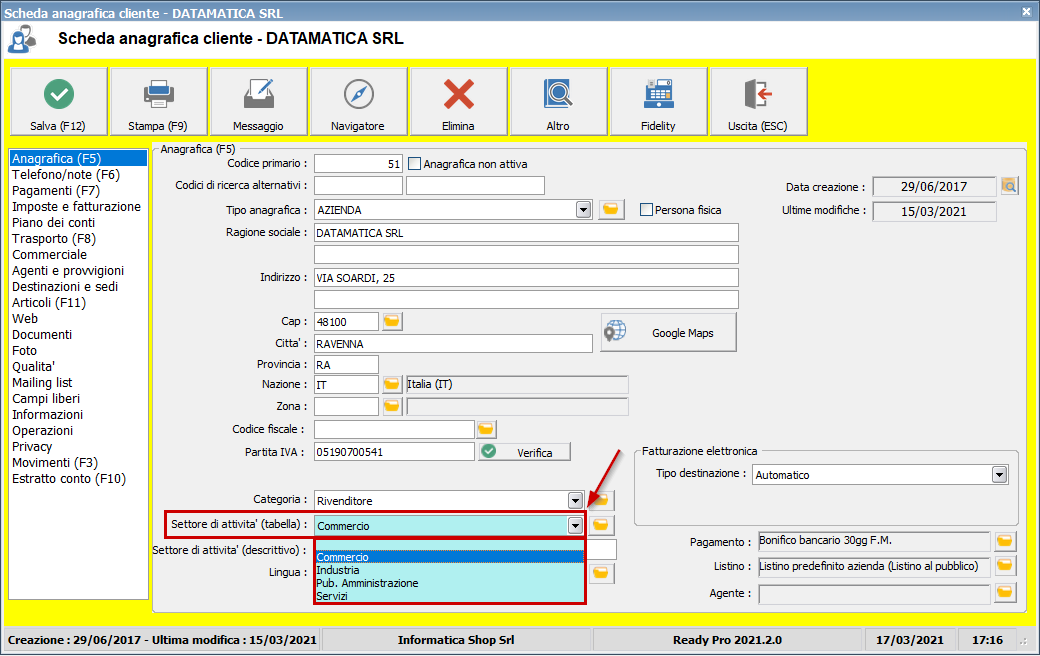This screenshot has width=1040, height=656.
Task: Edit the Ragione sociale field
Action: (526, 233)
